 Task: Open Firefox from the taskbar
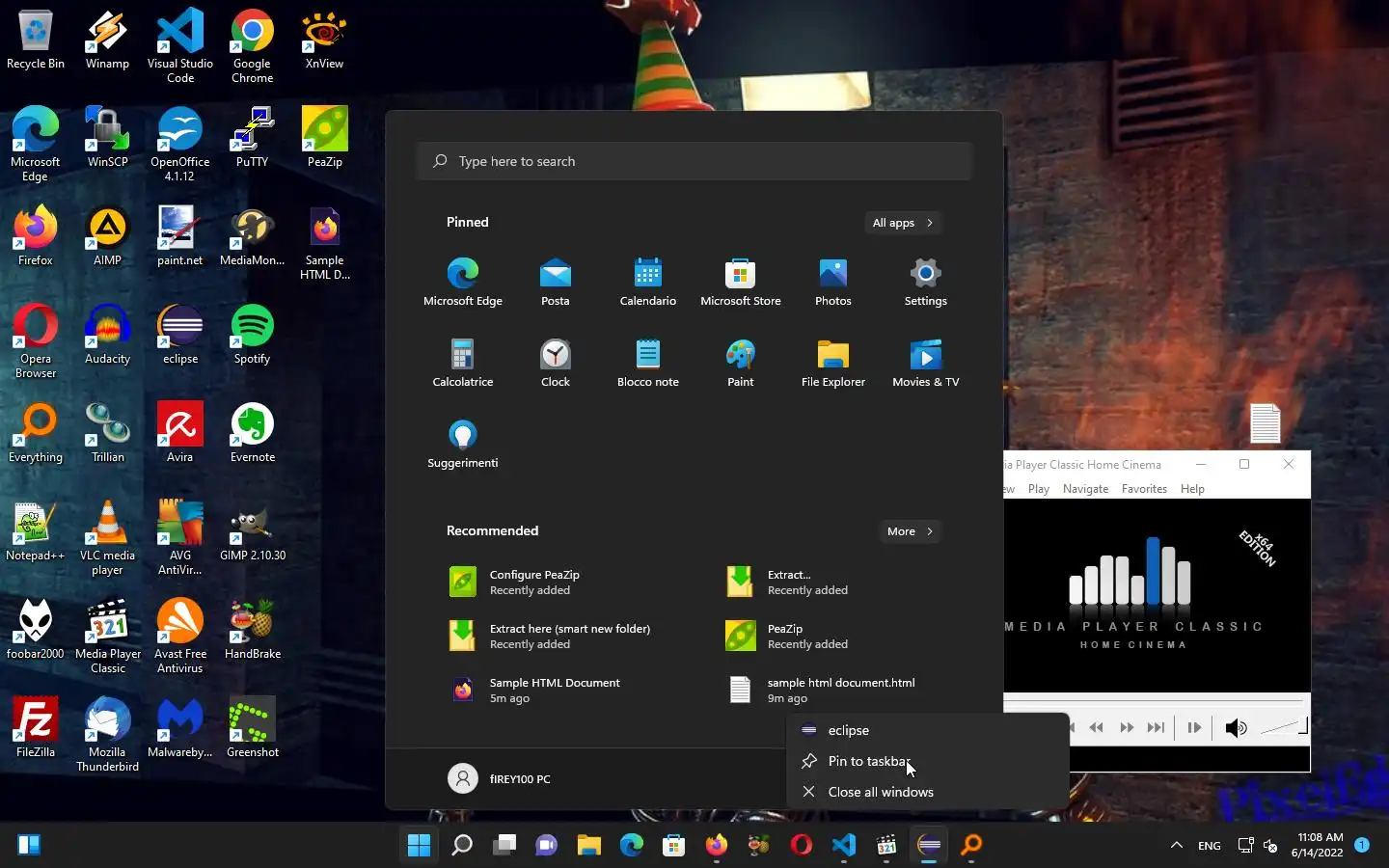[x=717, y=846]
